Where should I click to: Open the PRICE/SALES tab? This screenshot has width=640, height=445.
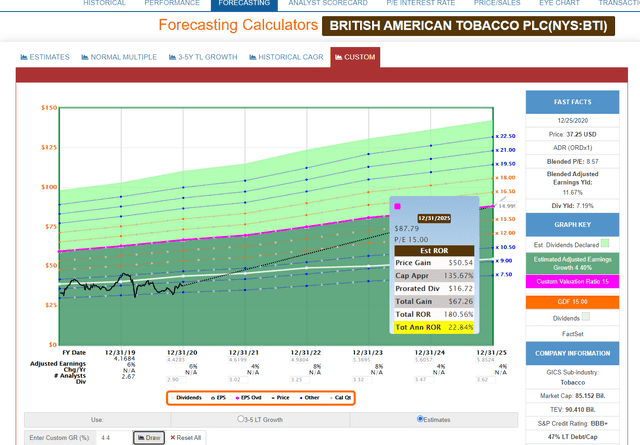point(497,3)
